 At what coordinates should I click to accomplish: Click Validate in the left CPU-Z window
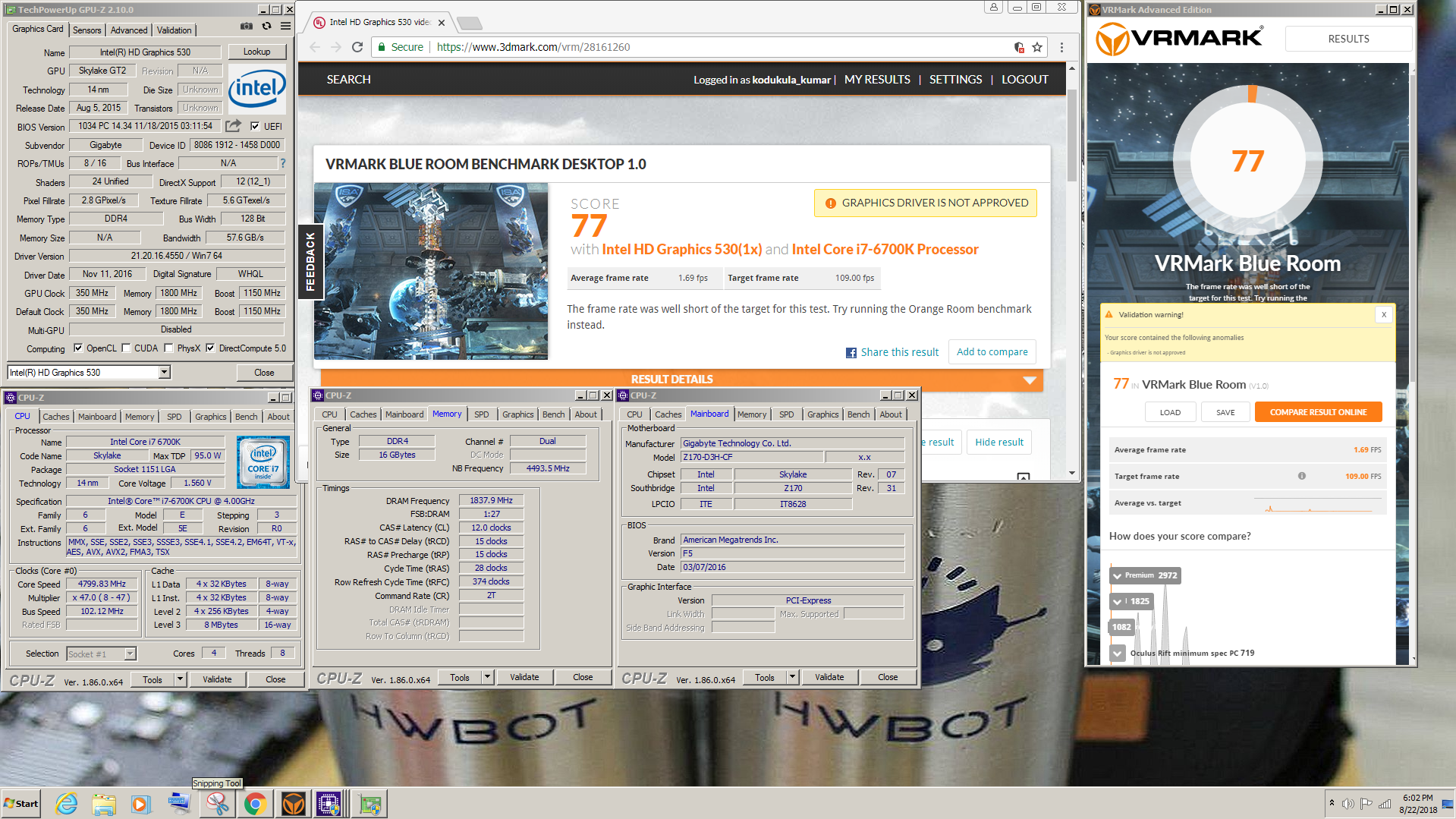(217, 679)
